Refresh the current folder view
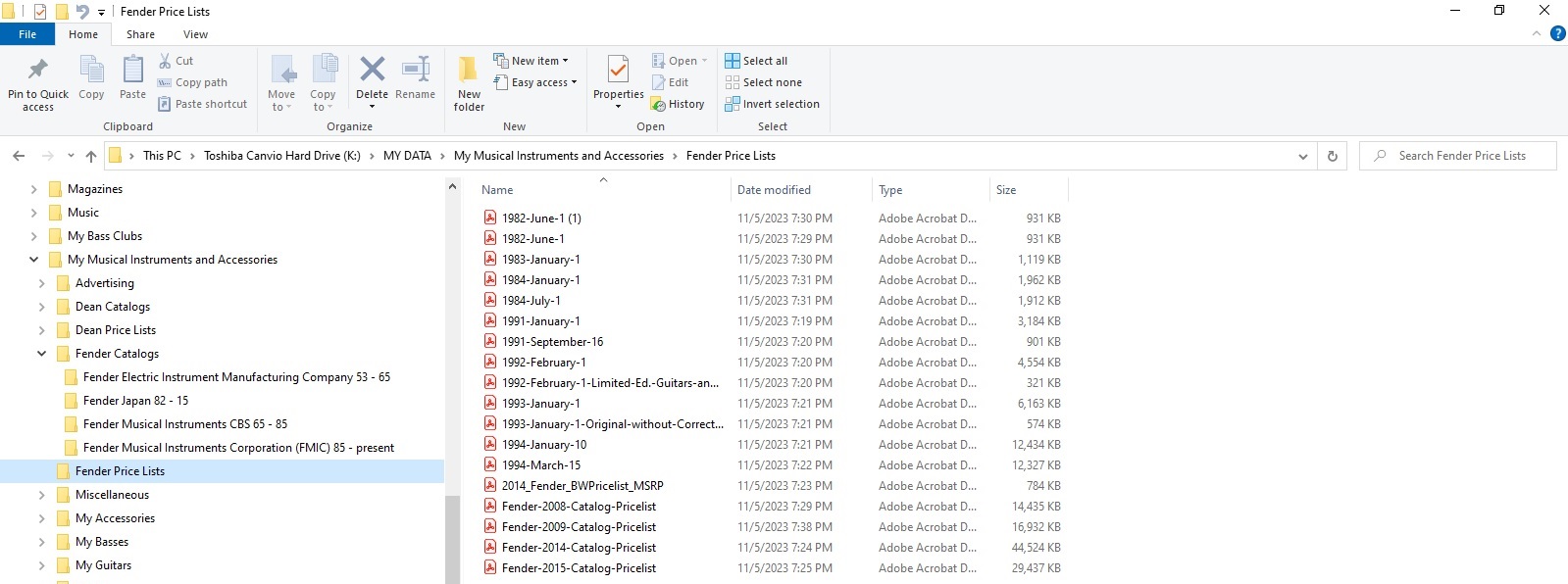Viewport: 1568px width, 584px height. [1332, 156]
